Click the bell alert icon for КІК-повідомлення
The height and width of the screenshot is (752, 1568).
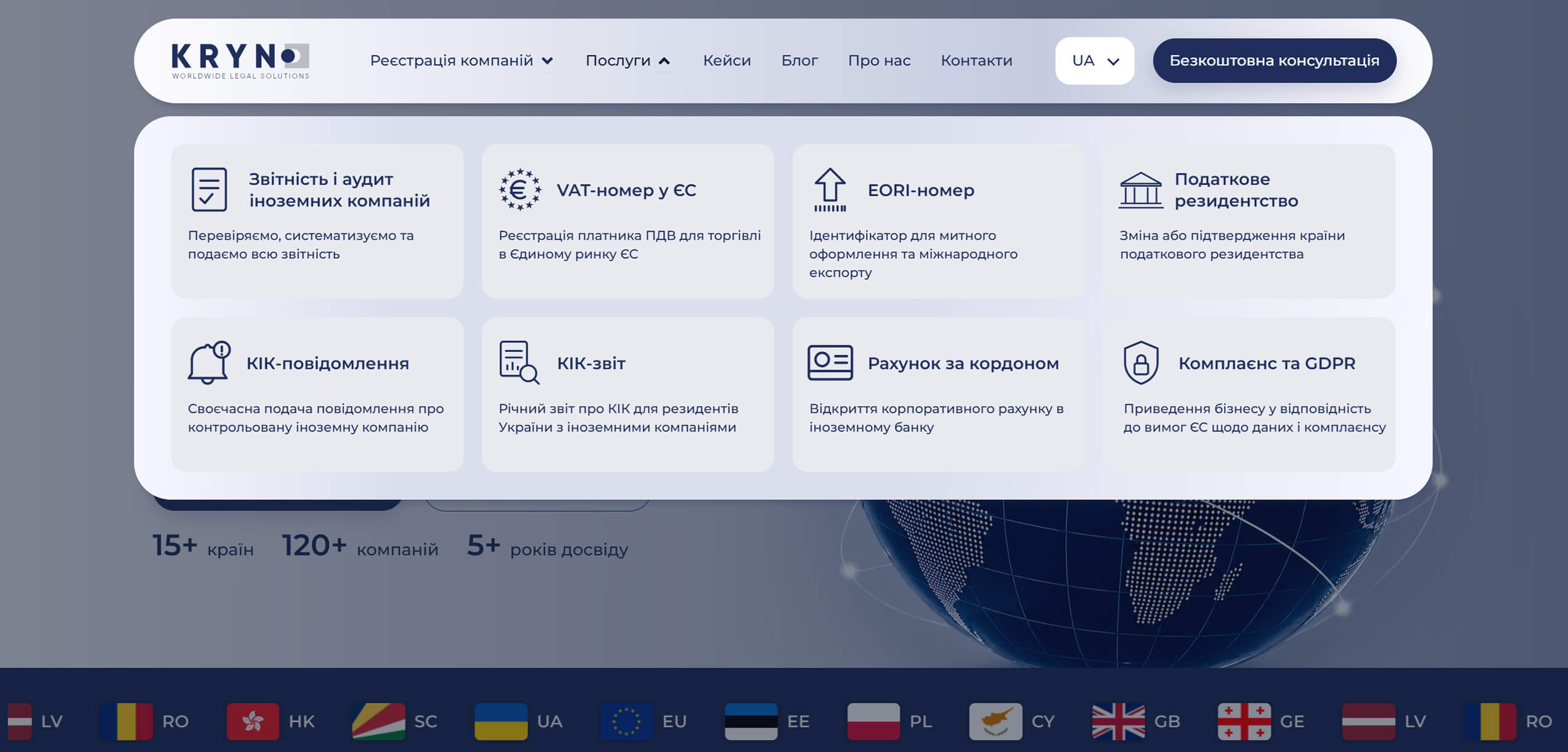point(209,363)
